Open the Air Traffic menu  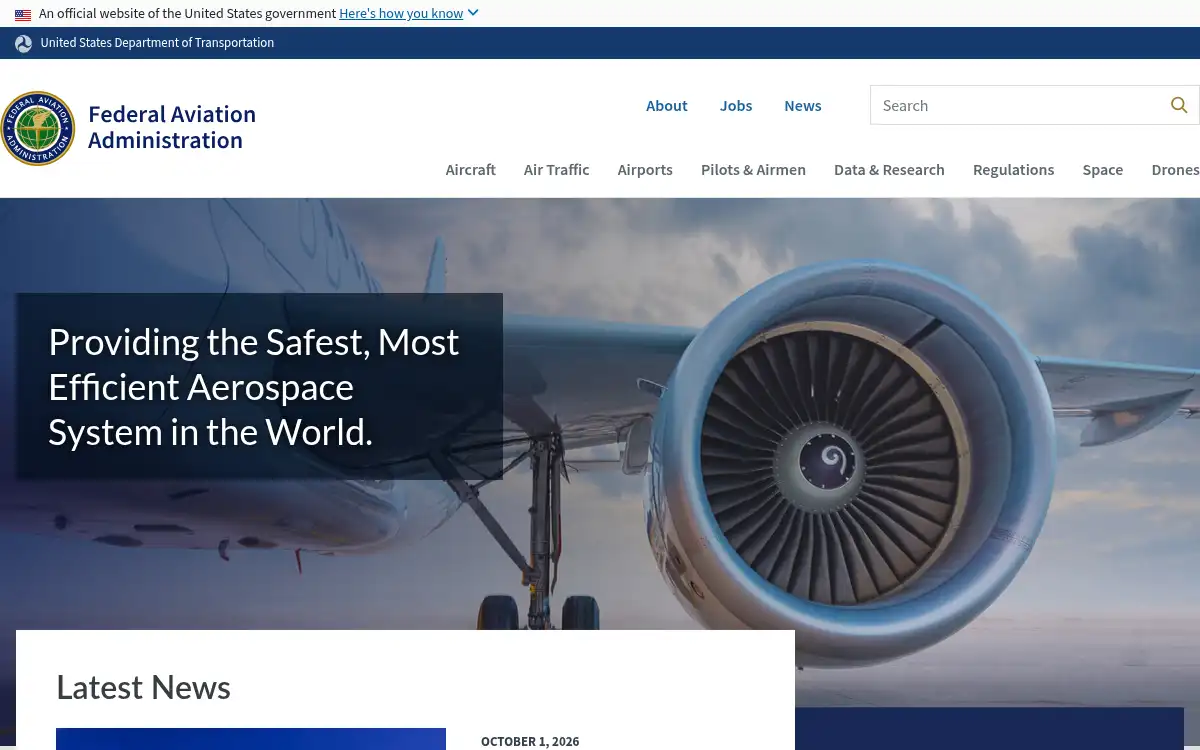tap(557, 170)
